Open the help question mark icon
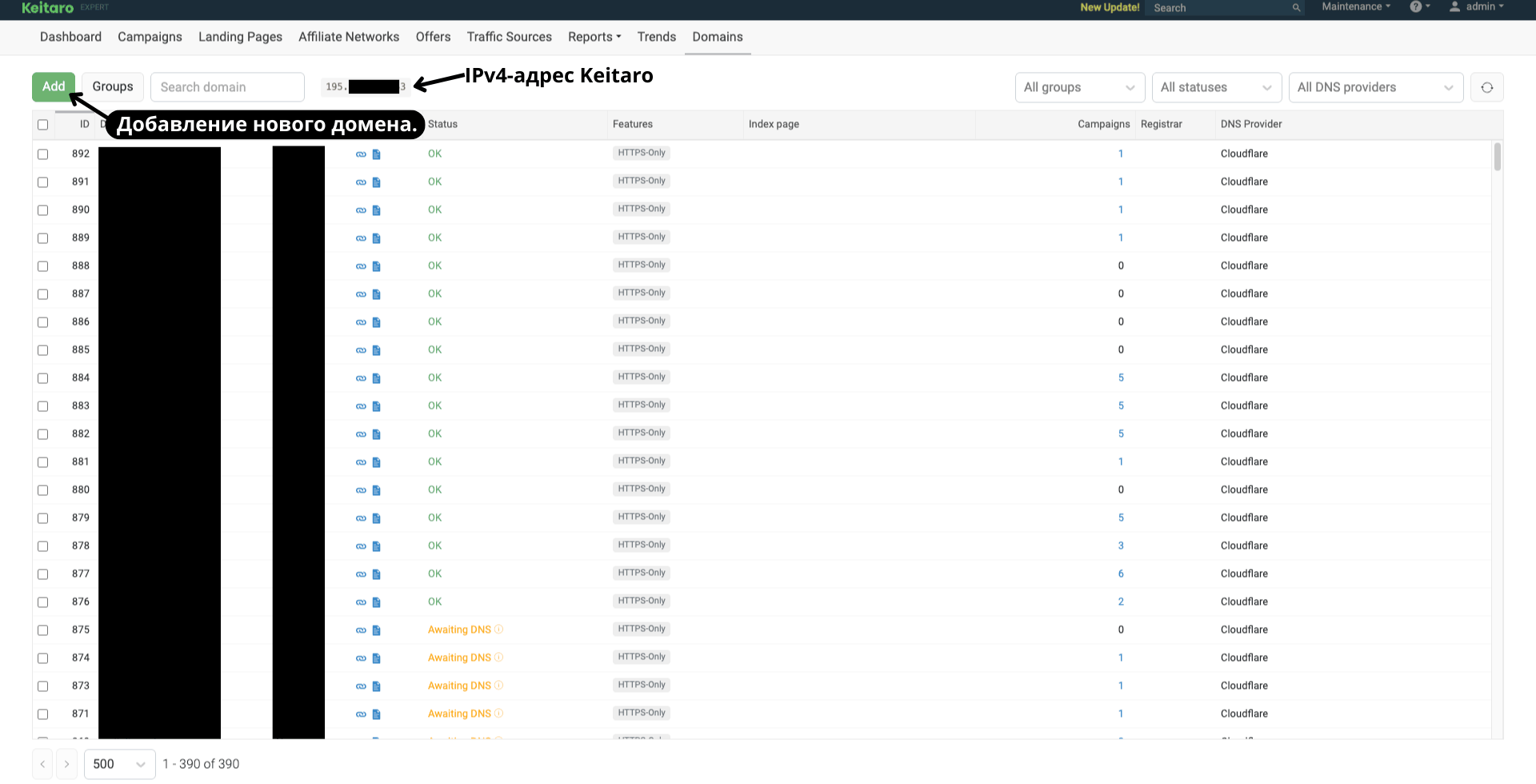The image size is (1536, 784). coord(1416,7)
